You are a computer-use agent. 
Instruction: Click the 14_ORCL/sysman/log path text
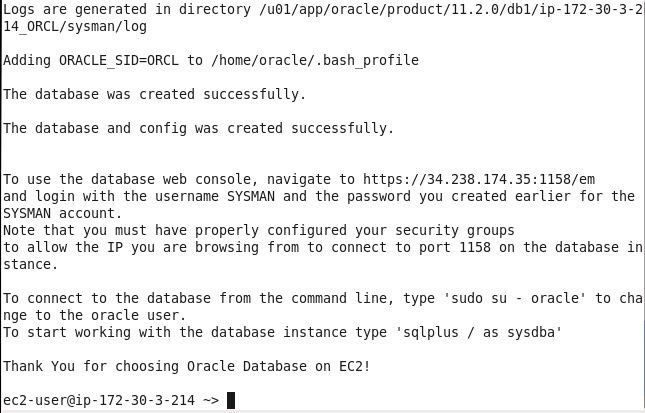(x=75, y=27)
